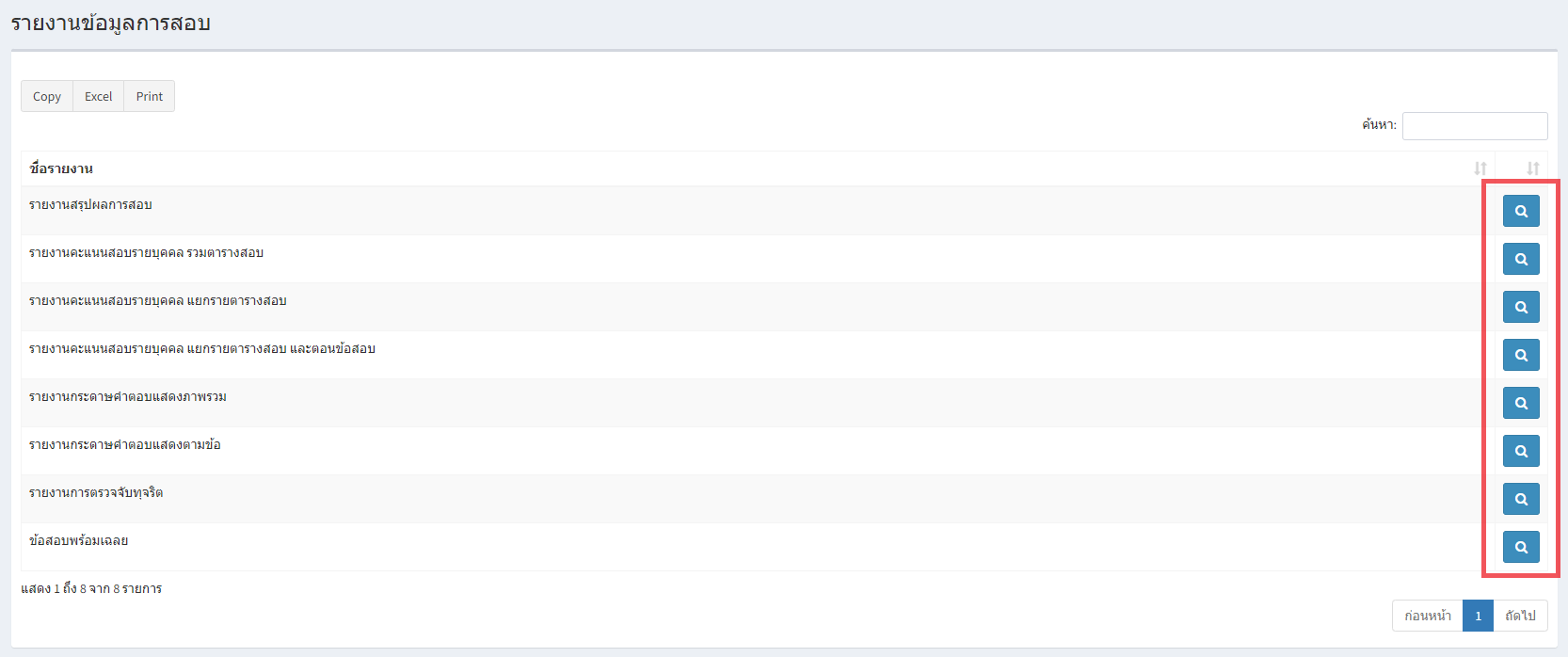Open ข้อสอบพร้อมเฉลย magnifier icon
Image resolution: width=1568 pixels, height=657 pixels.
click(x=1521, y=547)
